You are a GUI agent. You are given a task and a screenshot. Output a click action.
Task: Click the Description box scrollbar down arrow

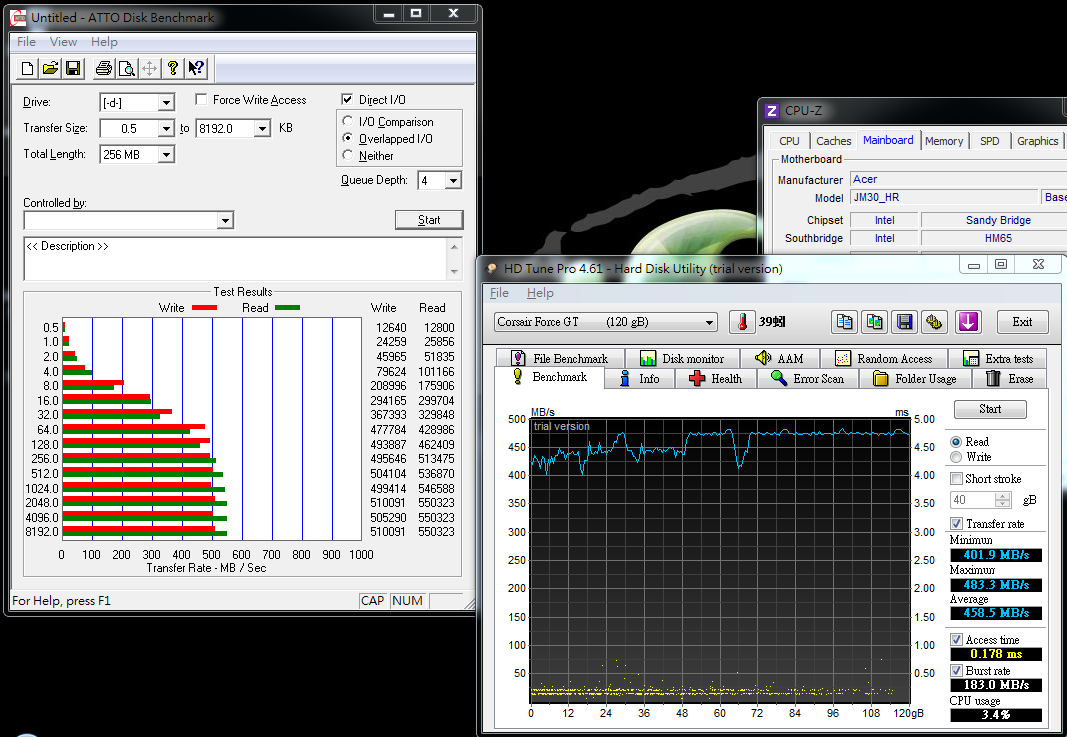(455, 272)
